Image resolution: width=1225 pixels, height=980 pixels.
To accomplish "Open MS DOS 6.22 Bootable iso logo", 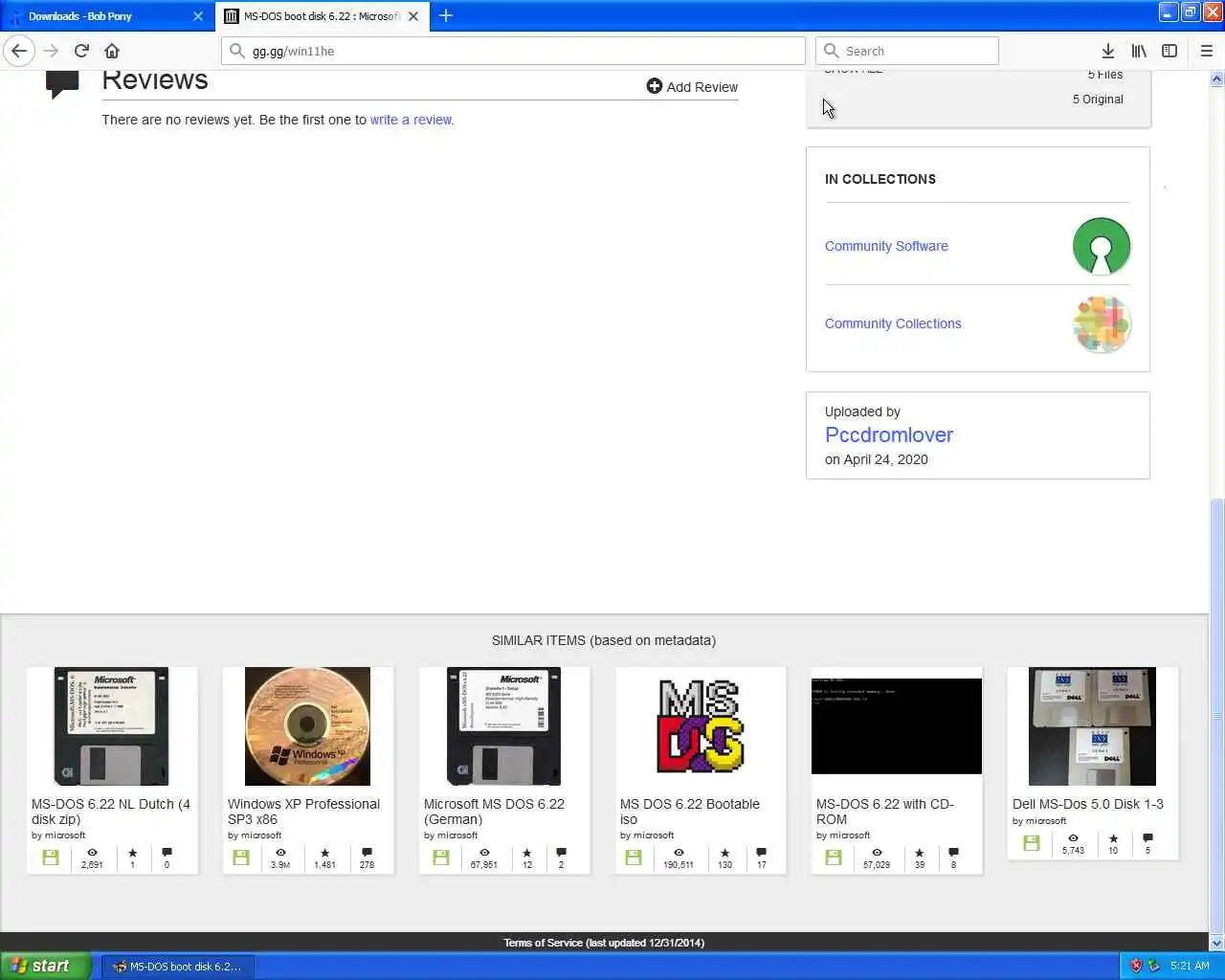I will [x=701, y=726].
